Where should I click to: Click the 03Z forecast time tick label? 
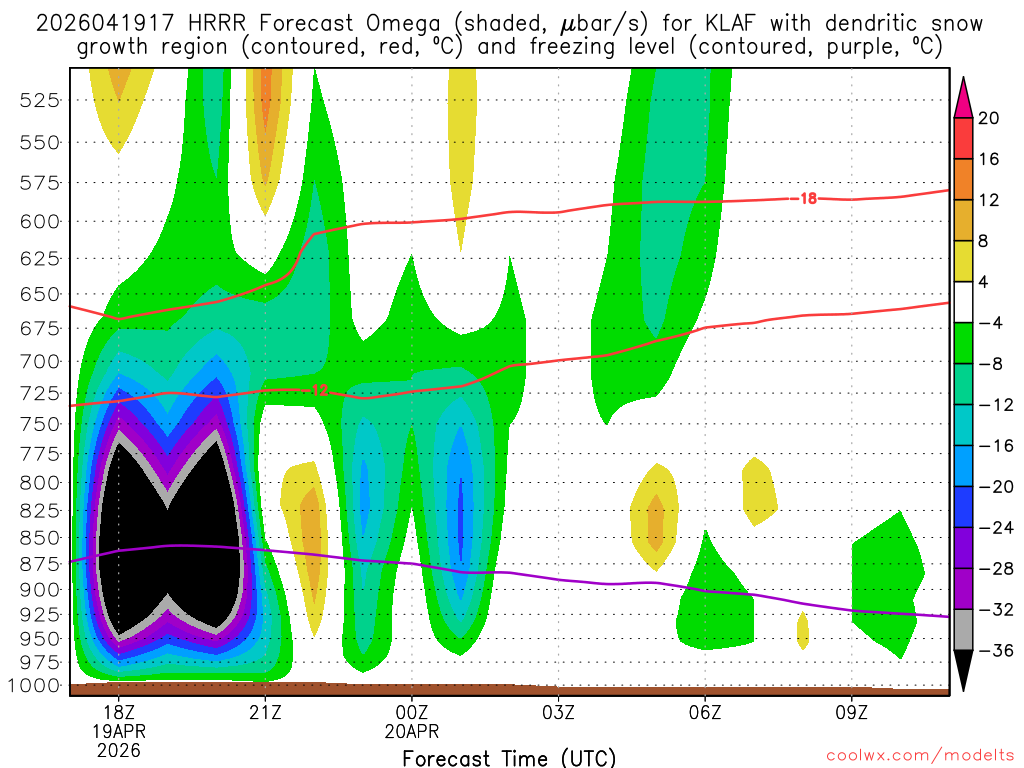(558, 712)
